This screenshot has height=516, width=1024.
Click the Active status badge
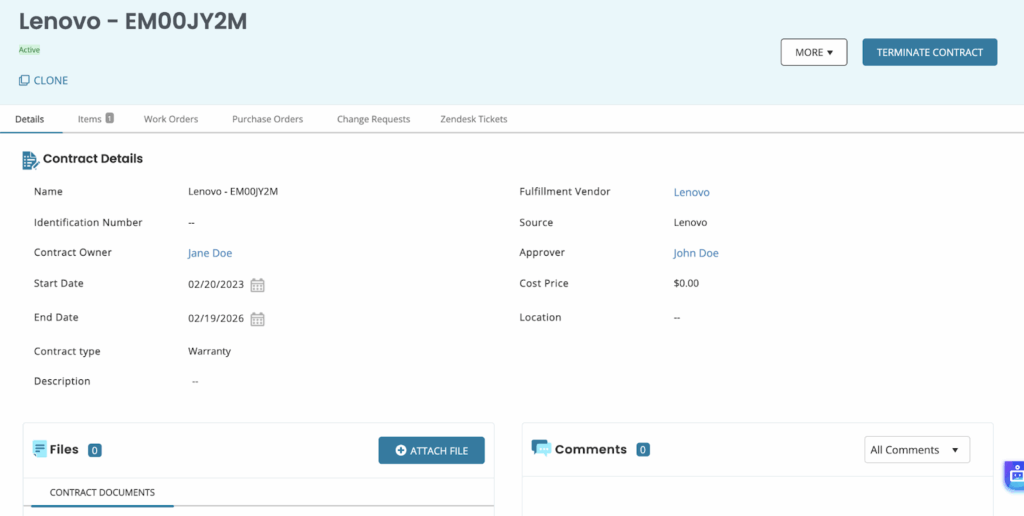coord(29,50)
